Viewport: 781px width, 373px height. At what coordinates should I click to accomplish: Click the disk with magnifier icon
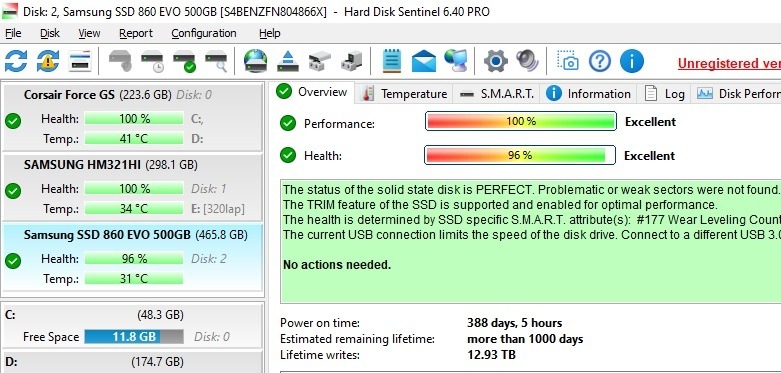pyautogui.click(x=216, y=61)
